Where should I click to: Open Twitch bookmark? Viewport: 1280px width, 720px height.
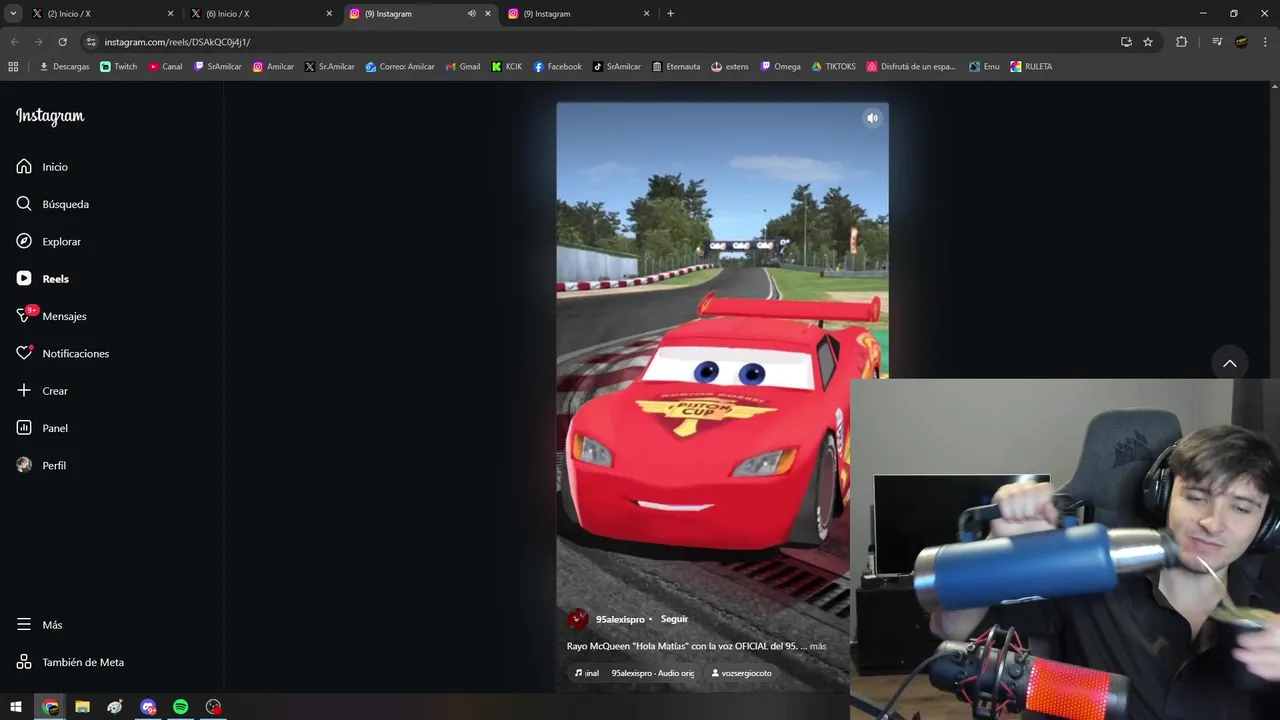(119, 67)
